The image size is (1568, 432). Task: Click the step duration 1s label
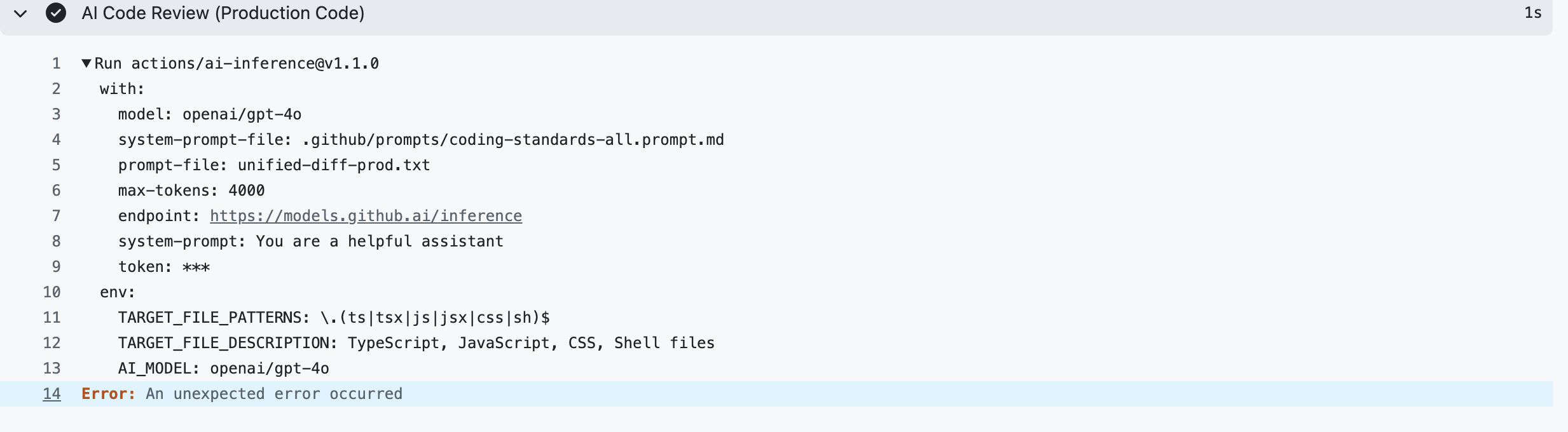click(x=1533, y=13)
